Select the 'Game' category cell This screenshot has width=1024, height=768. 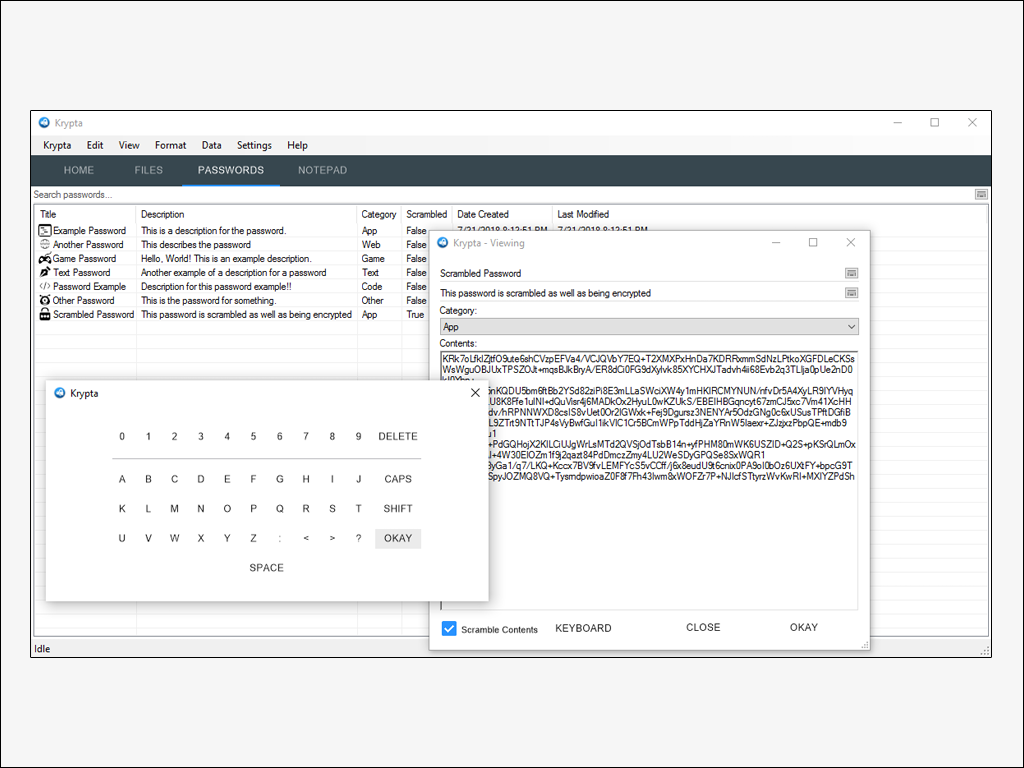click(373, 259)
